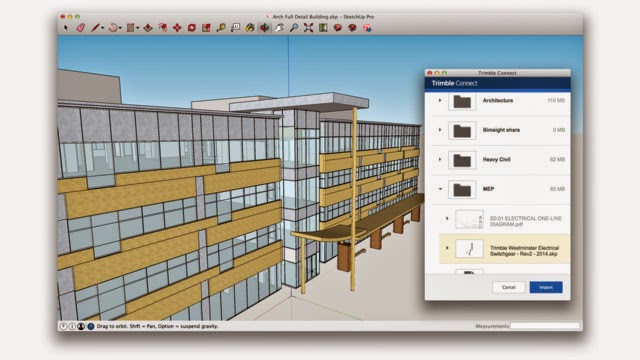Viewport: 640px width, 360px height.
Task: Expand the Bimsight share folder arrow
Action: click(x=440, y=130)
